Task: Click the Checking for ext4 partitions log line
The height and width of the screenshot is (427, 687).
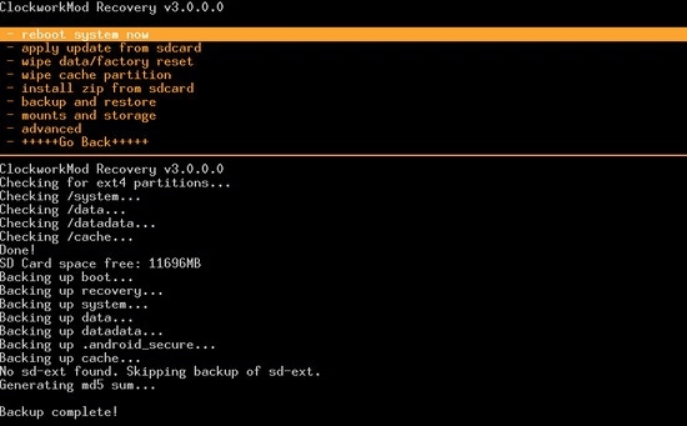Action: (115, 183)
